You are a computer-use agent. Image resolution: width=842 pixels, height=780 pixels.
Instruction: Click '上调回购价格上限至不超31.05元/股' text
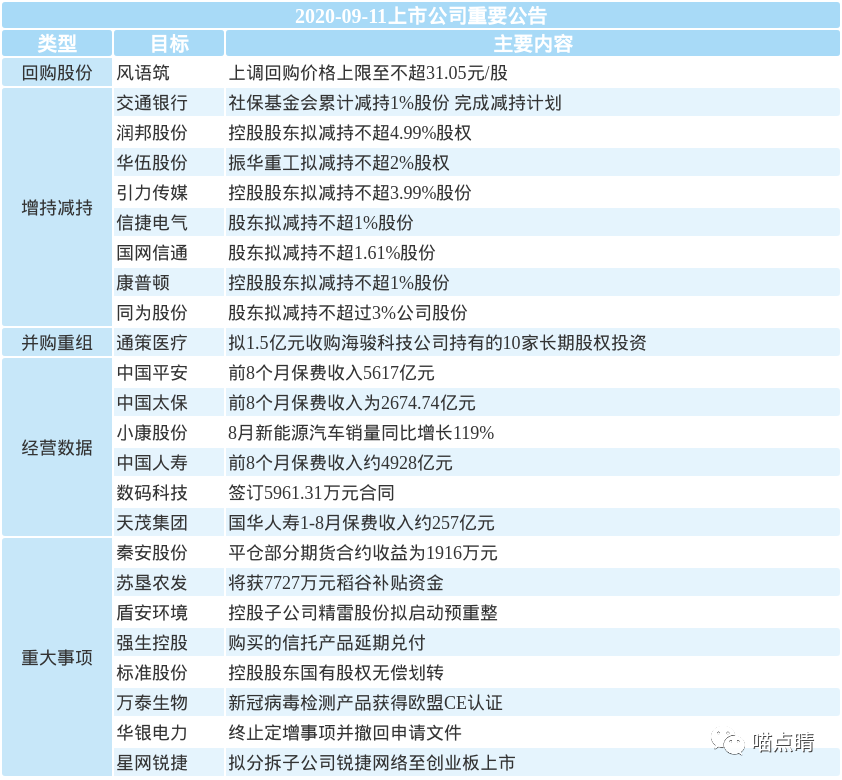point(368,72)
